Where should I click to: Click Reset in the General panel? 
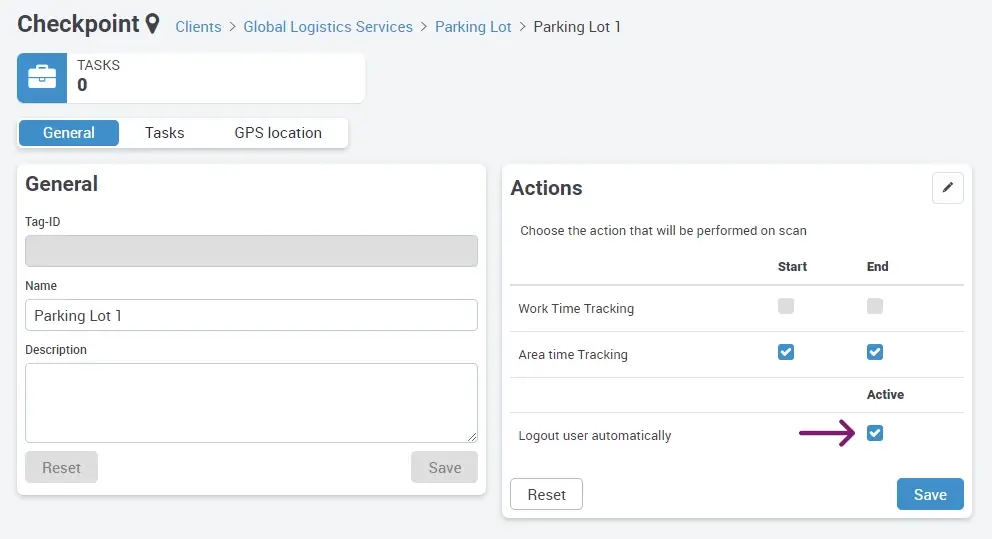coord(61,467)
